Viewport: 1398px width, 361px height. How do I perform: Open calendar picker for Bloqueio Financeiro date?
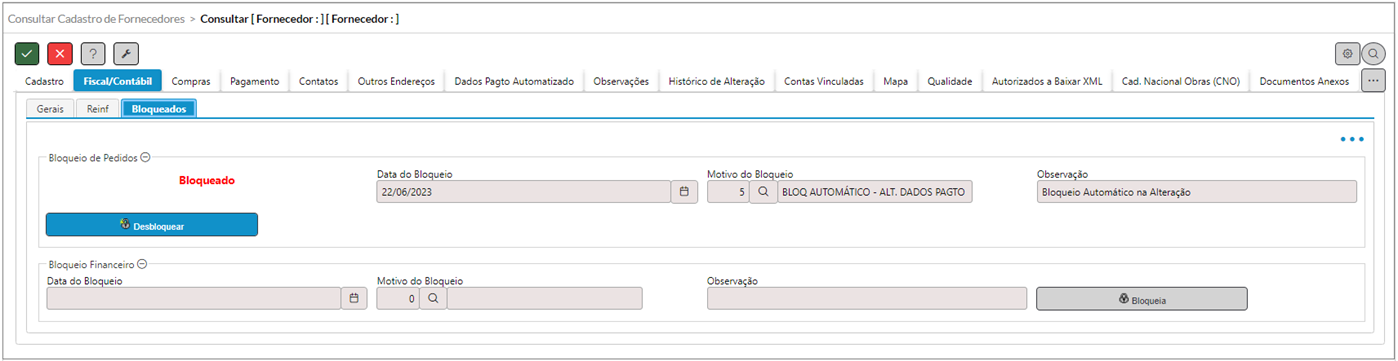pos(354,298)
